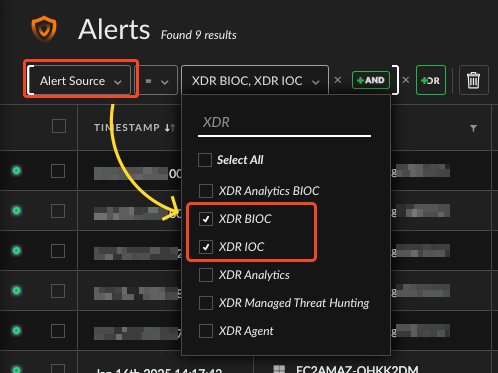Viewport: 498px width, 373px height.
Task: Click the XDR search field in dropdown
Action: (x=284, y=123)
